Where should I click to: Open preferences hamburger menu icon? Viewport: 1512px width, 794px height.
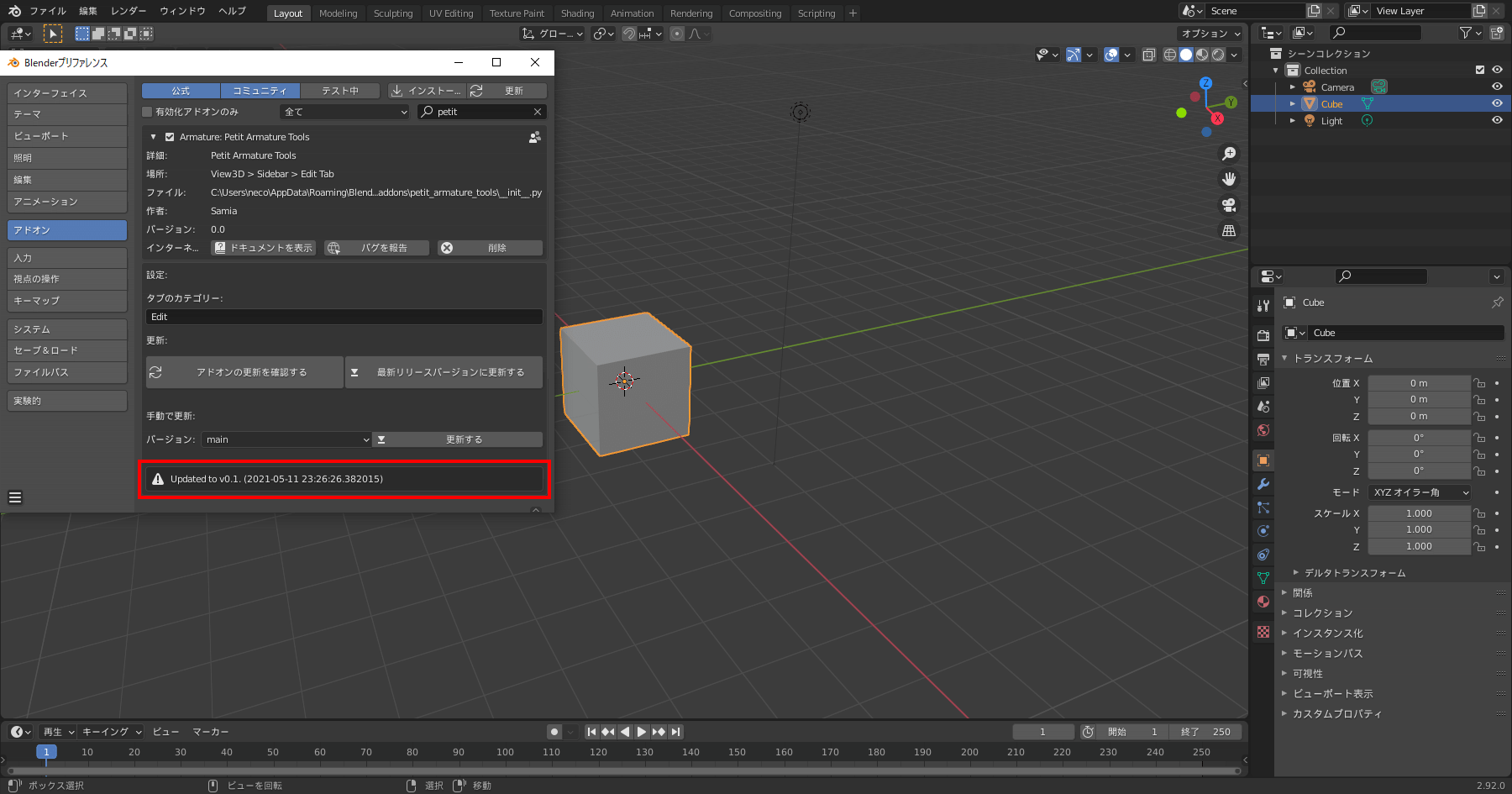click(x=15, y=497)
